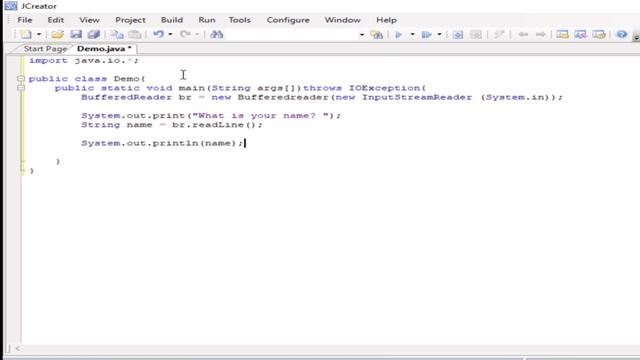Click the Copy toolbar icon
This screenshot has width=640, height=360.
(117, 35)
